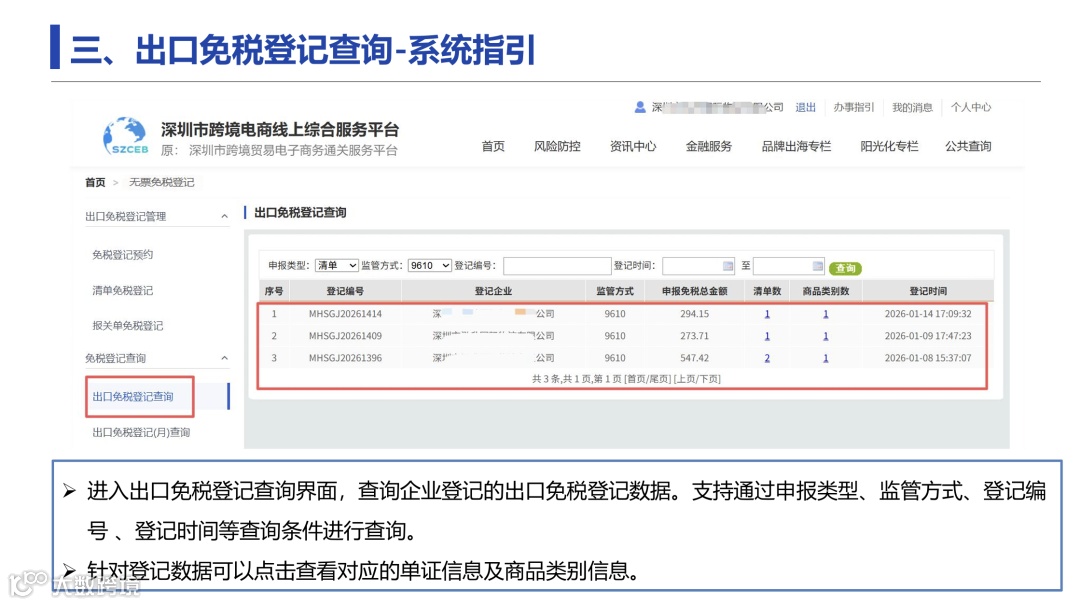Click the 登记时间 start date field
1080x605 pixels.
[x=699, y=266]
